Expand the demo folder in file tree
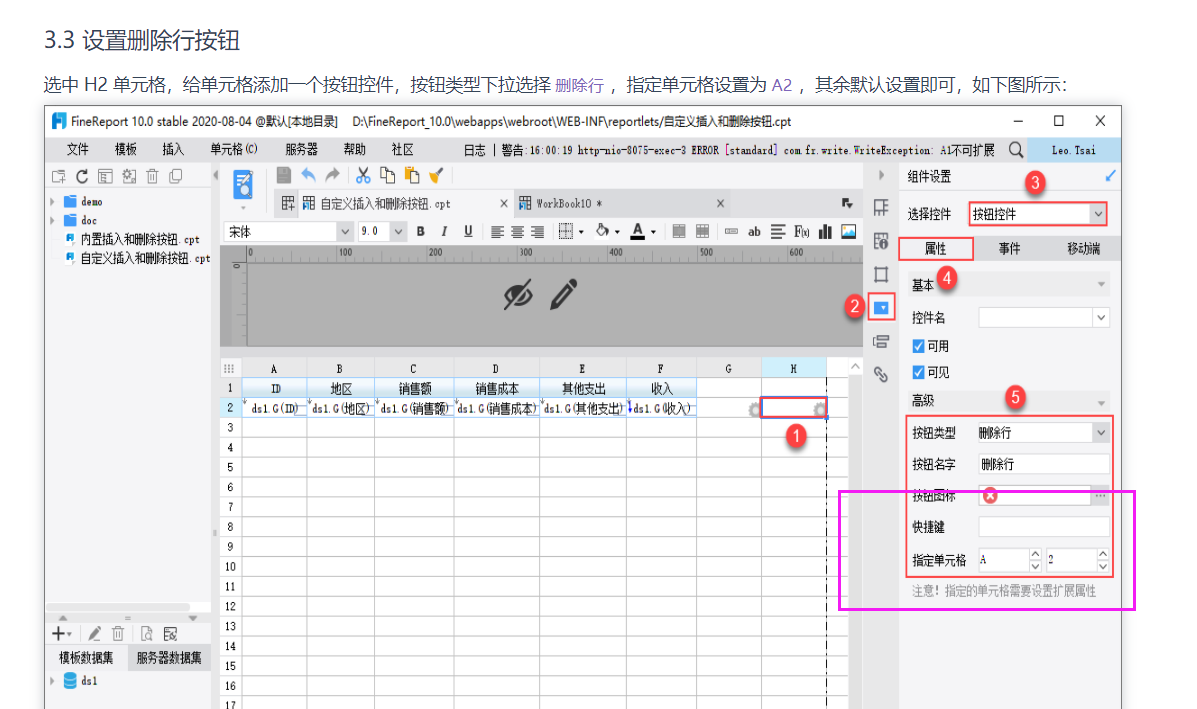The width and height of the screenshot is (1197, 709). pos(52,202)
